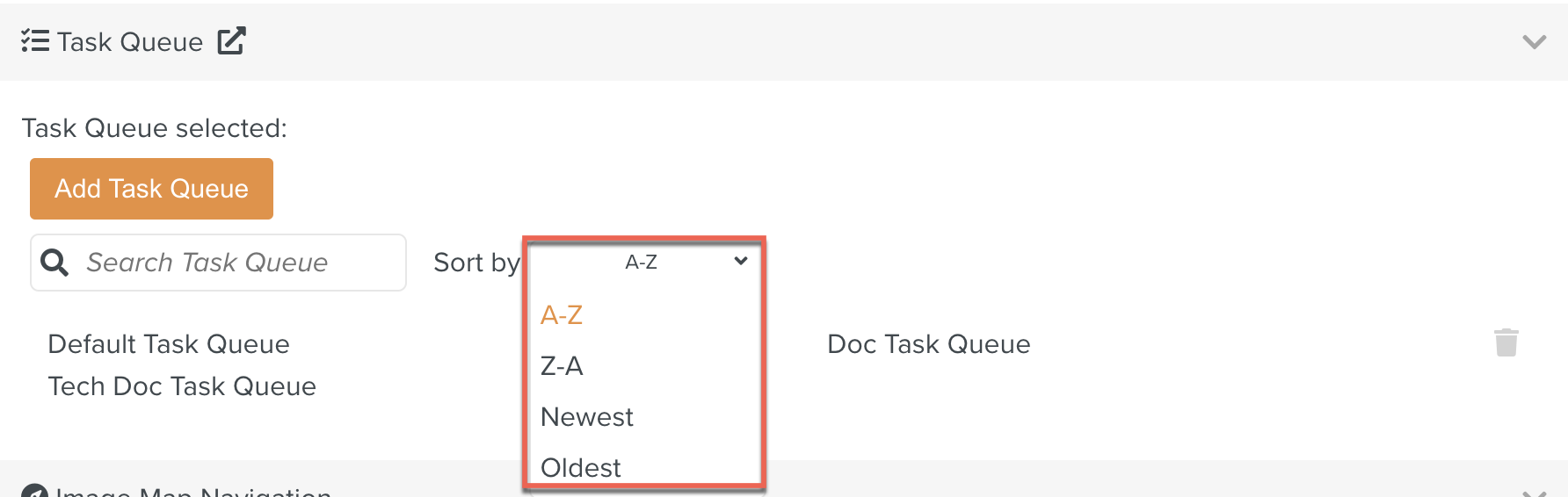Open Task Queue via external link icon
This screenshot has width=1568, height=497.
231,40
